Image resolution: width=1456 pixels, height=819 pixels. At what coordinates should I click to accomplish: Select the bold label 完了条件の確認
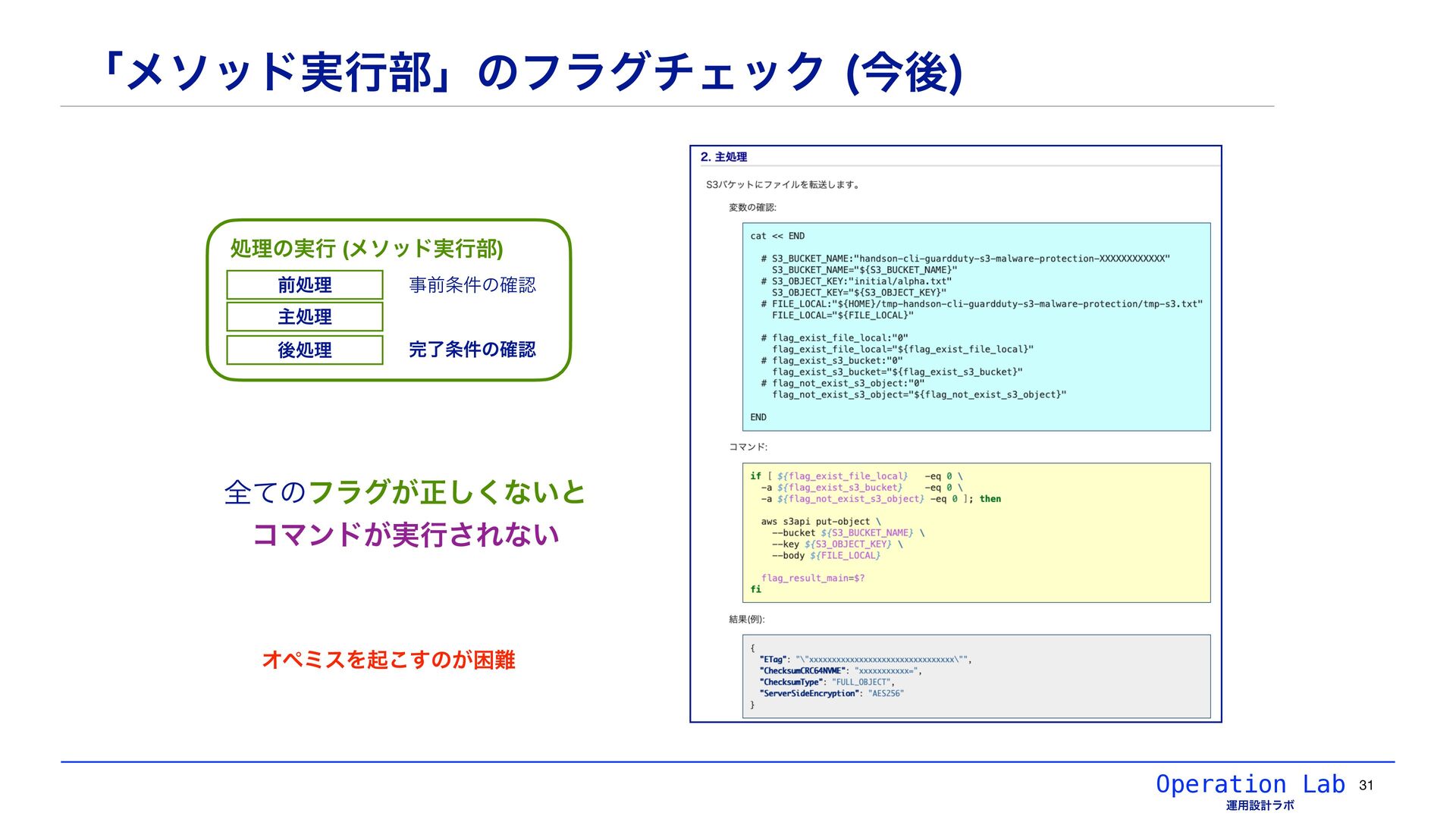click(x=472, y=350)
